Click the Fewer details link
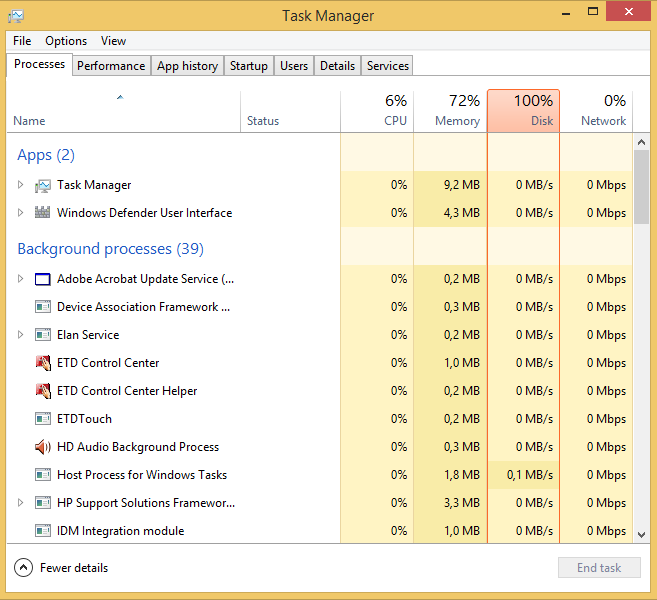 pyautogui.click(x=74, y=568)
